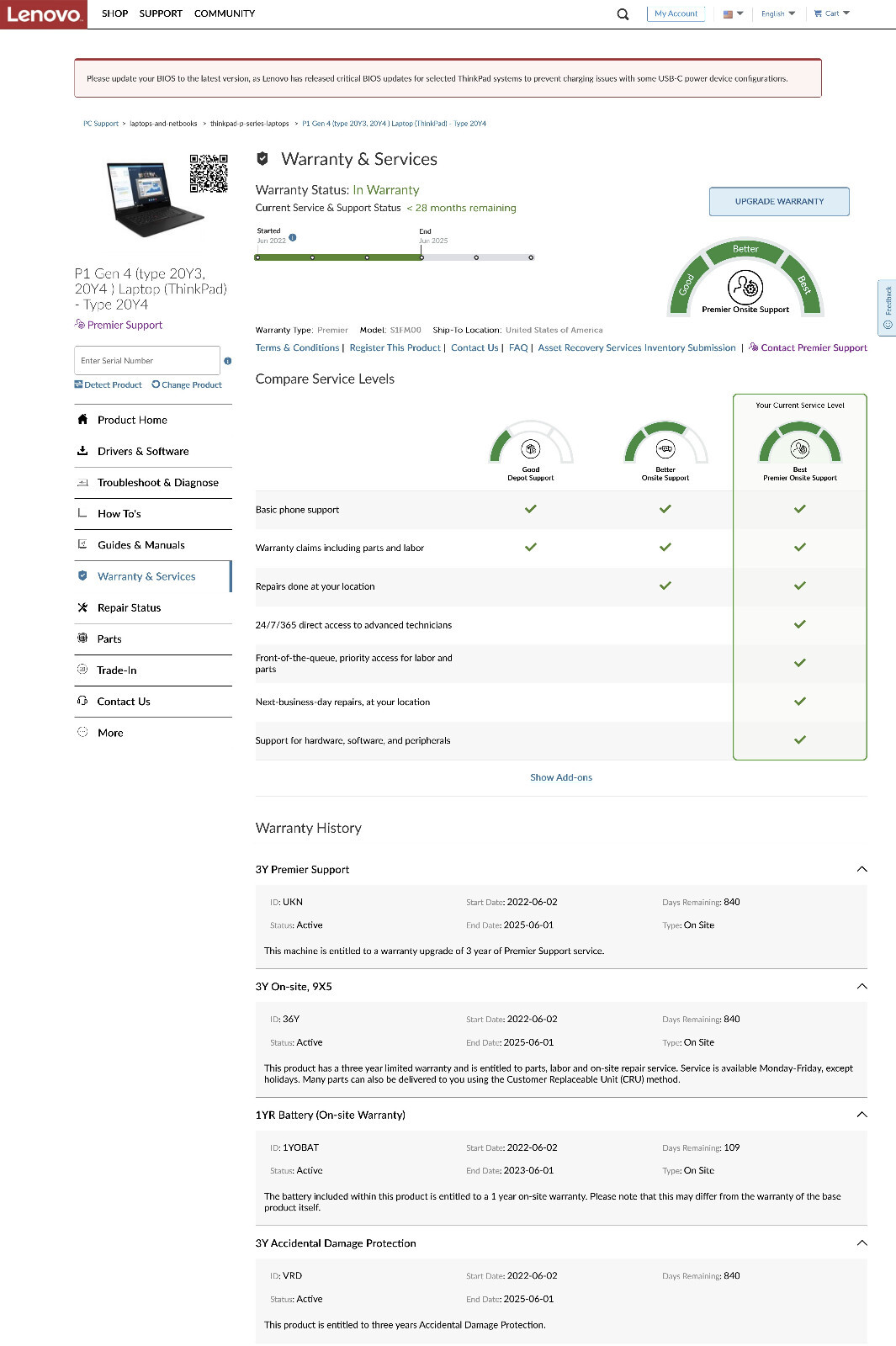Go to Product Home in sidebar
This screenshot has height=1346, width=896.
pyautogui.click(x=153, y=420)
